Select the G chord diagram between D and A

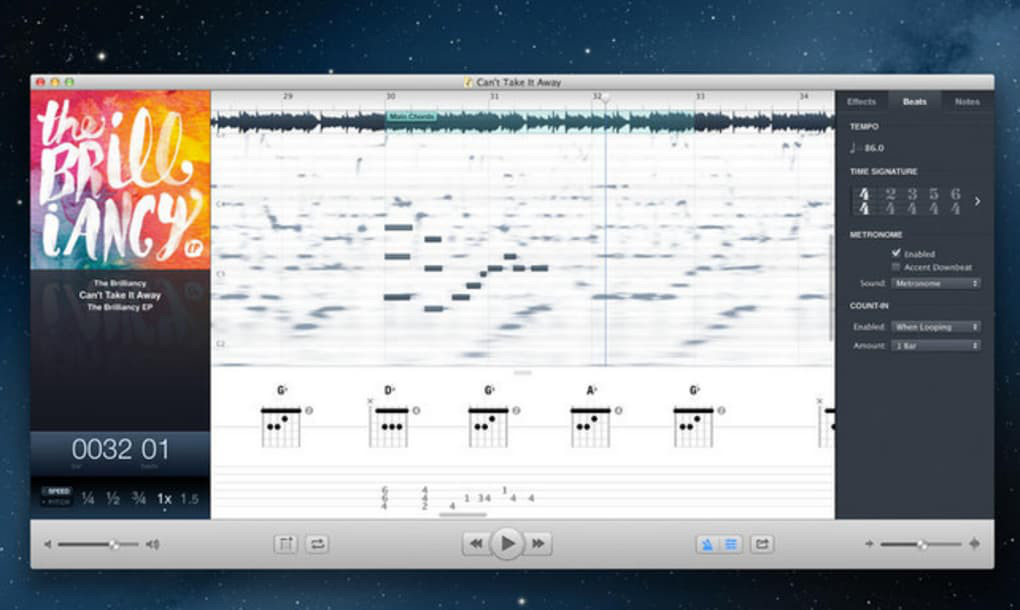(488, 427)
